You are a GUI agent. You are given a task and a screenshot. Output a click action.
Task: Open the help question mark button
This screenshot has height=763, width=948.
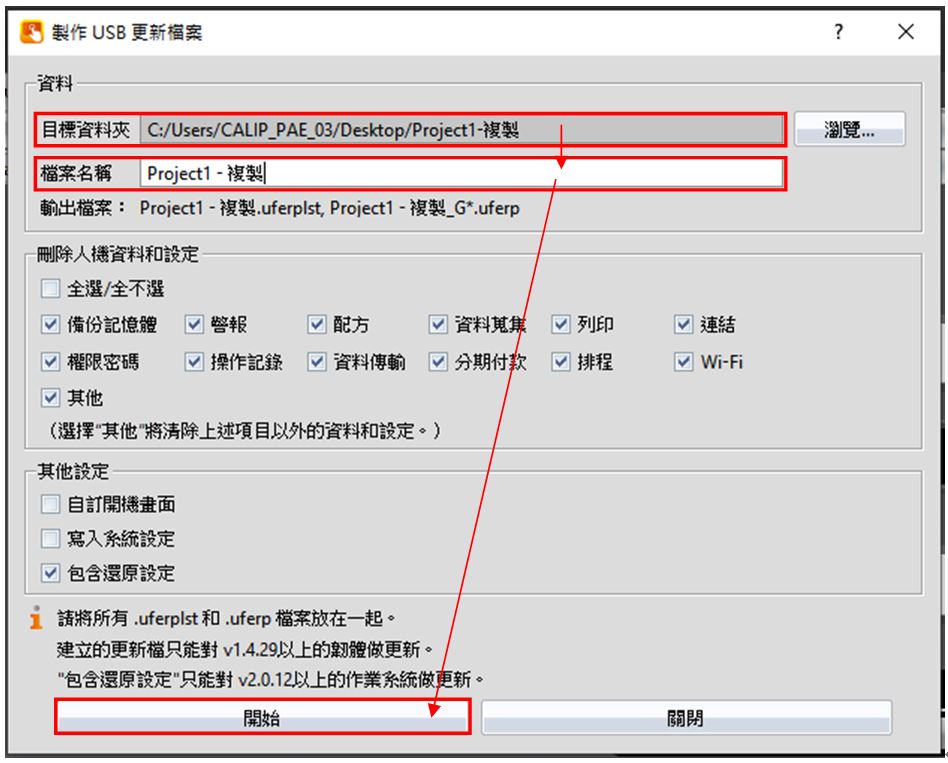coord(838,31)
